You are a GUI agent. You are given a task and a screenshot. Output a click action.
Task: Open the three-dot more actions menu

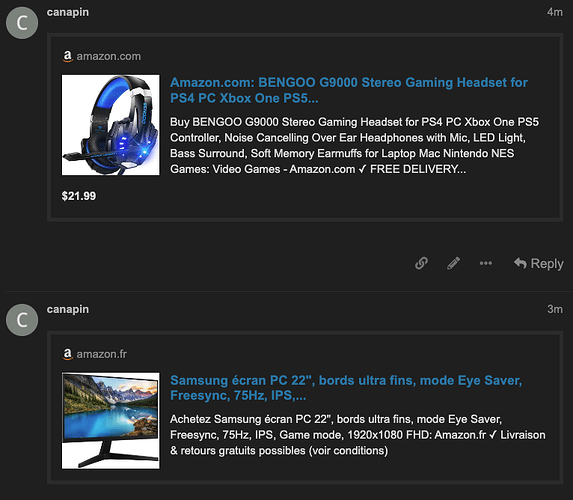pos(486,263)
